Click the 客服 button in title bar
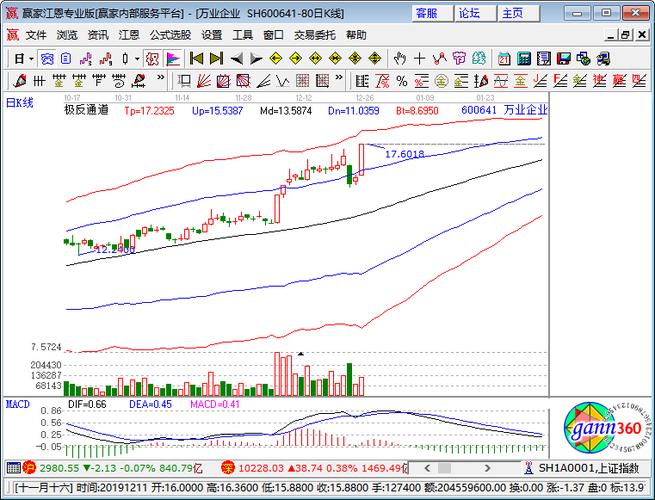Image resolution: width=655 pixels, height=500 pixels. pos(432,13)
